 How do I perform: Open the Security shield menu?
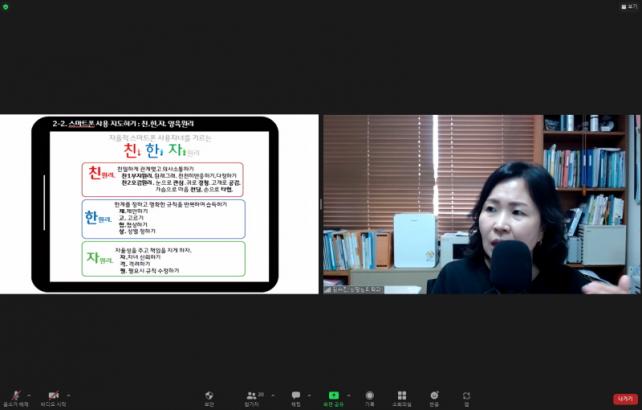point(209,396)
